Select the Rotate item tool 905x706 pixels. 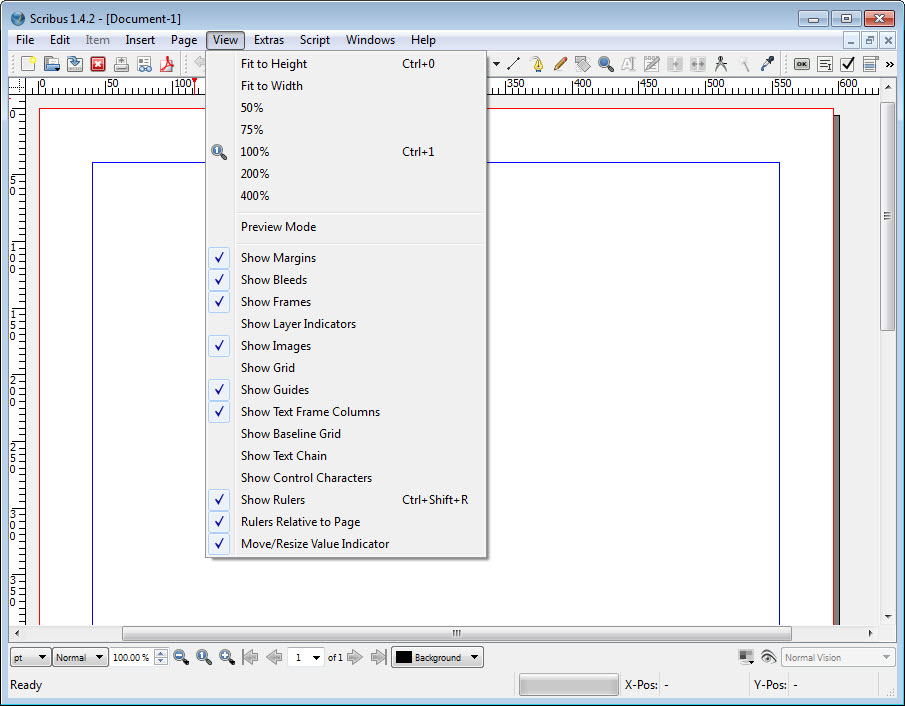click(583, 63)
